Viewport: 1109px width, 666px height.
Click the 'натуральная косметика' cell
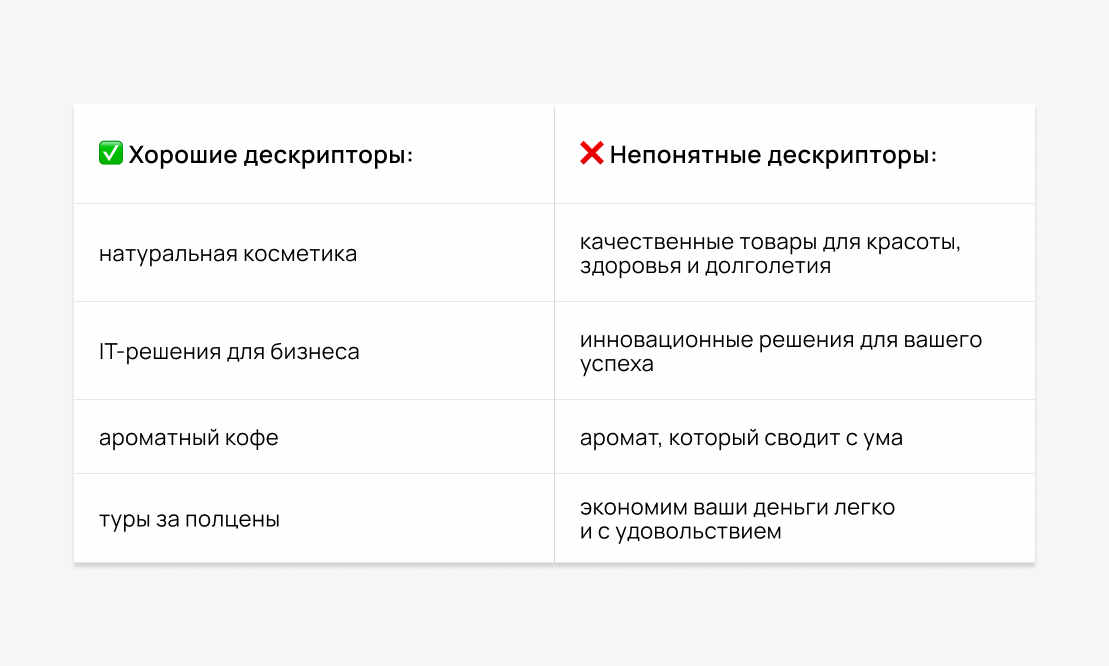tap(228, 254)
